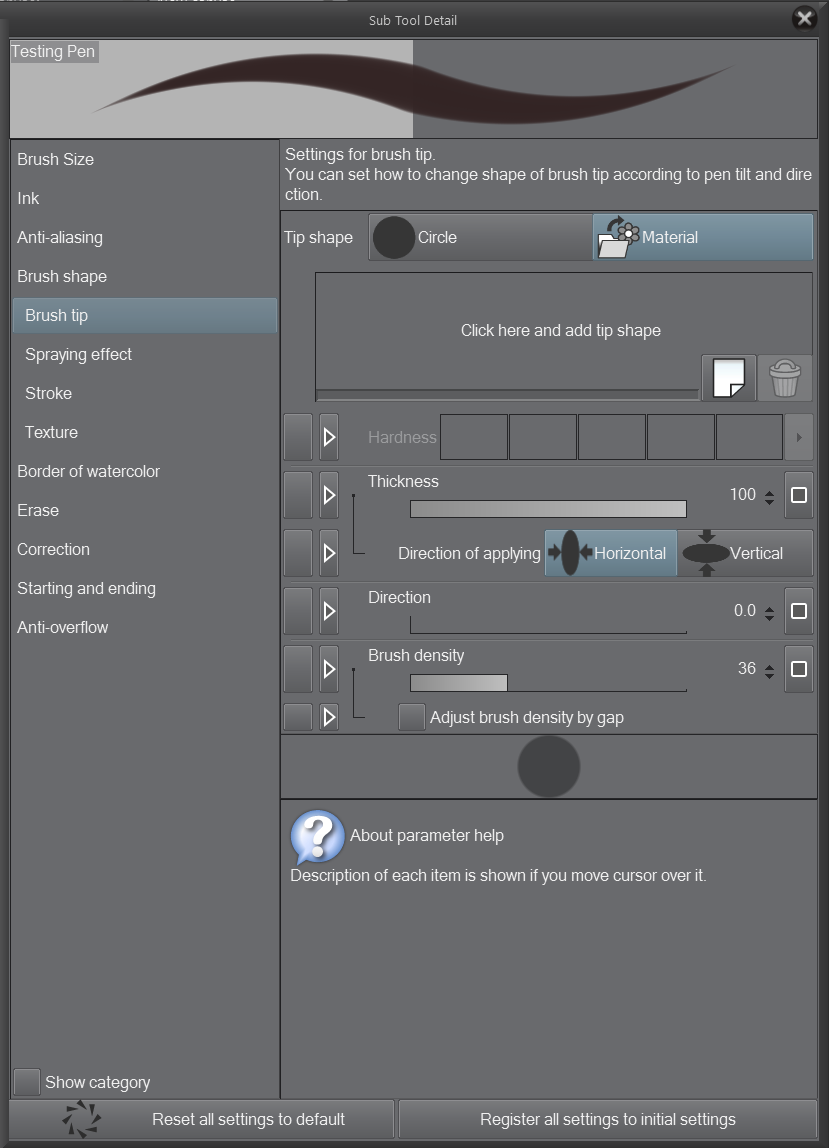Expand the Adjust brush density by gap triangle
The height and width of the screenshot is (1148, 829).
[x=329, y=718]
